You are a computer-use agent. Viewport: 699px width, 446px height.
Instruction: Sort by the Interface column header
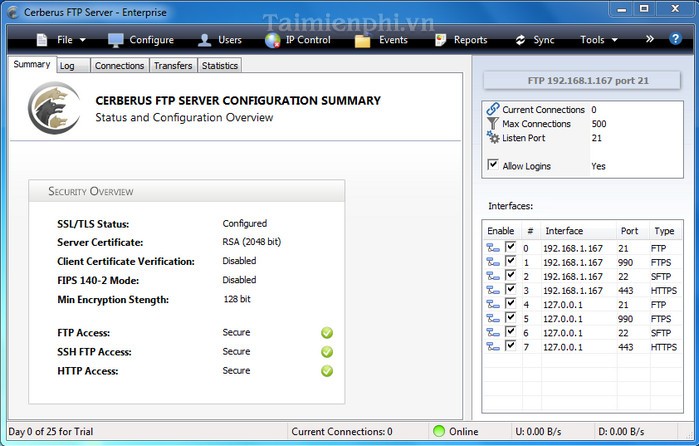pos(578,231)
